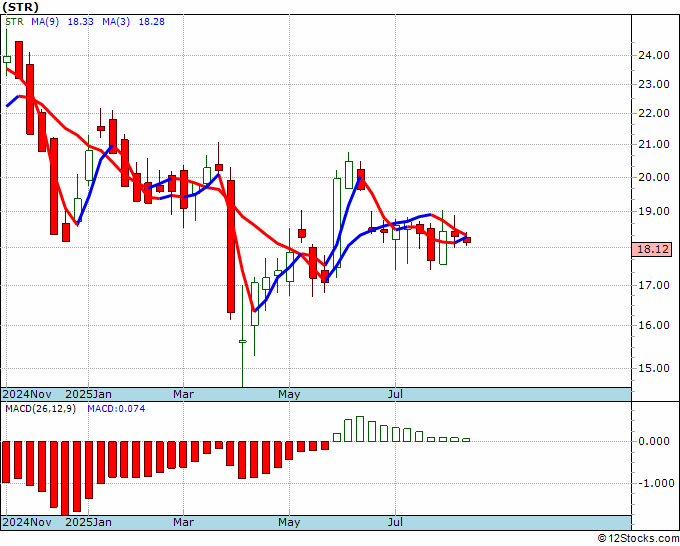Click 2024Nov on the price chart axis
680x546 pixels.
coord(27,394)
